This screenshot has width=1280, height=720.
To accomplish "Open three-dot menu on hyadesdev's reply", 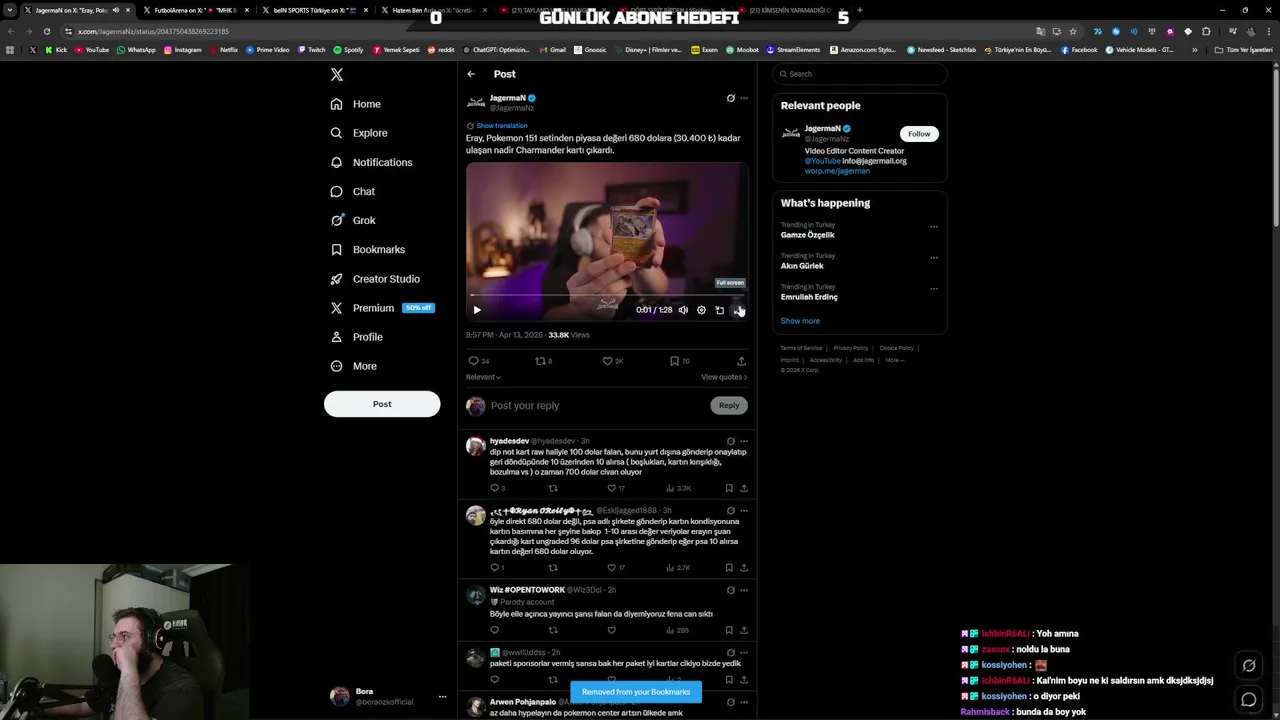I will 743,441.
